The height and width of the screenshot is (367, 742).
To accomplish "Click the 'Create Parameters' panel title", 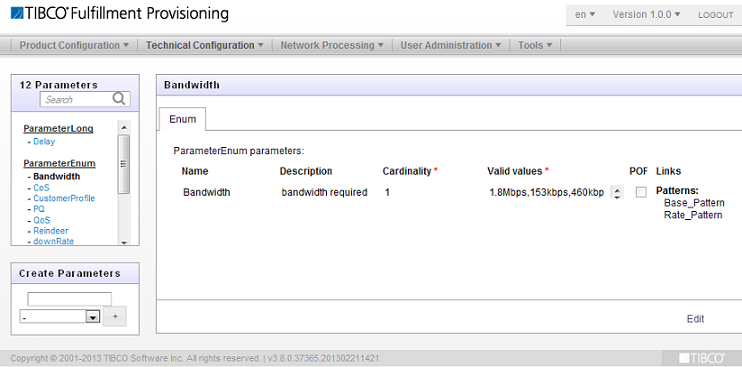I will tap(70, 273).
